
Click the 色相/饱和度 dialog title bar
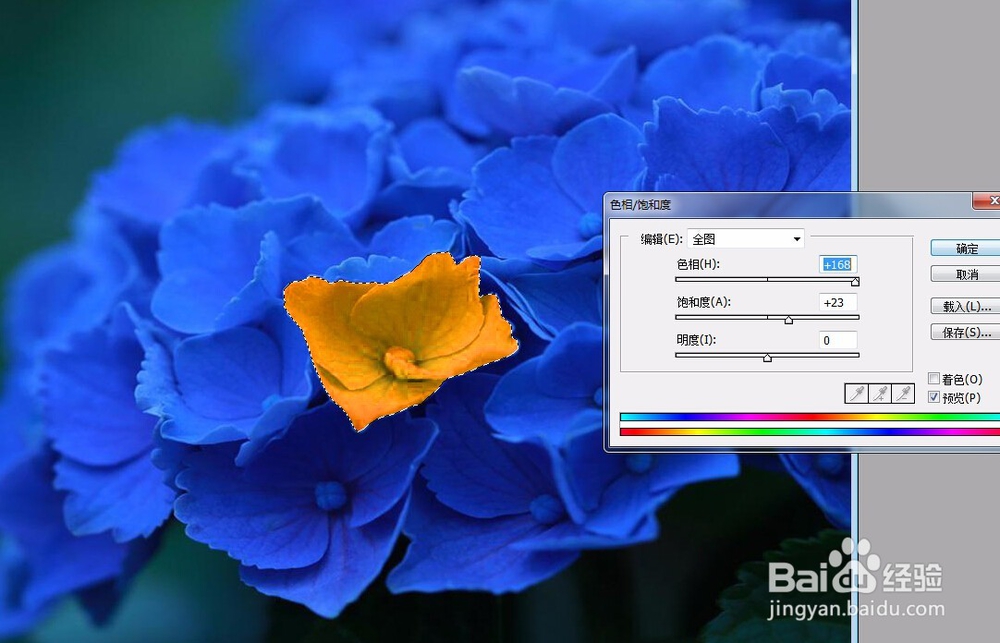[788, 204]
